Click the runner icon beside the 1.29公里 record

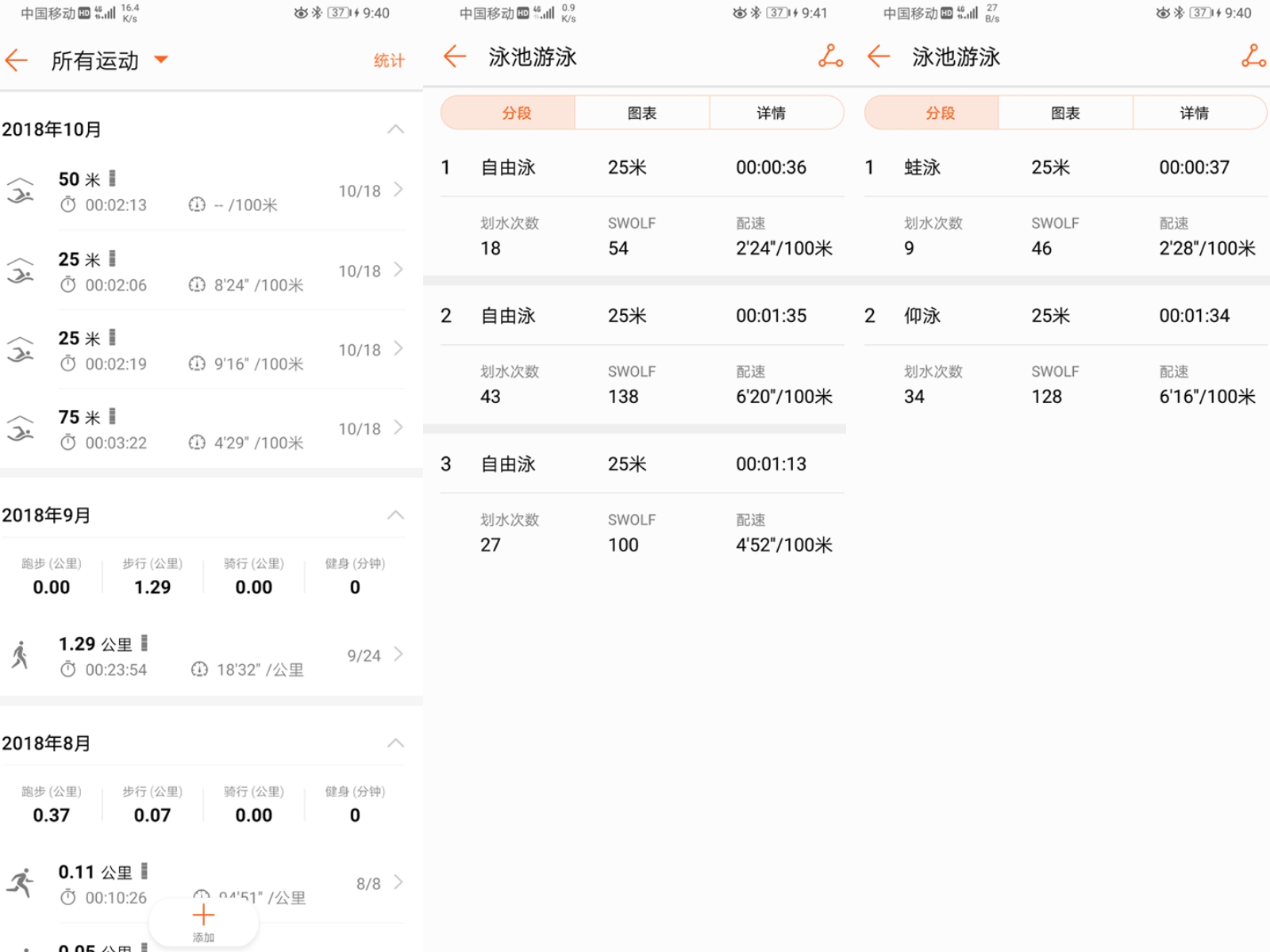pos(21,655)
